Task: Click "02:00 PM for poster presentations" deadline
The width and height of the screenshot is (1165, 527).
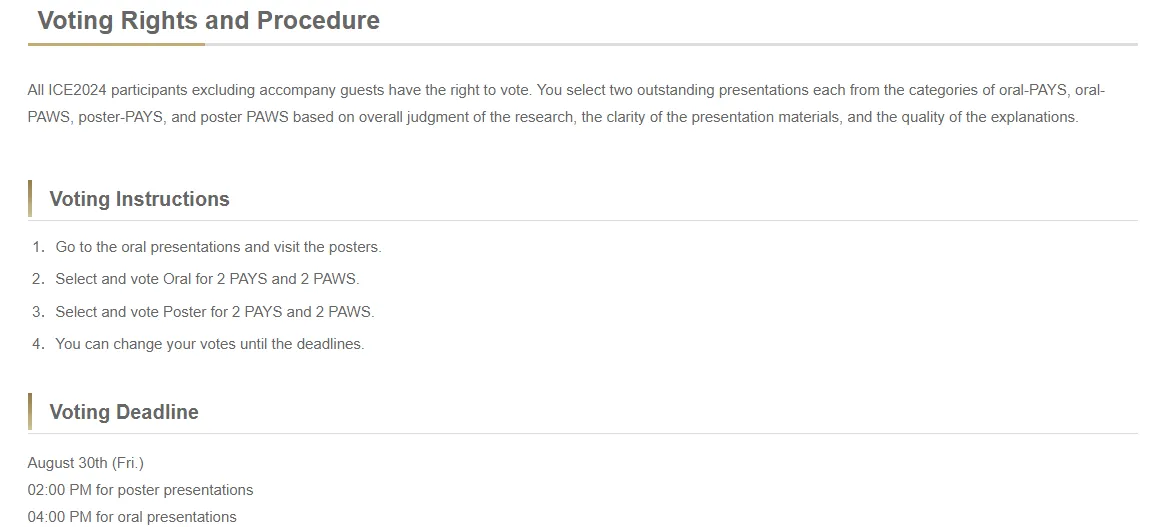Action: [140, 490]
